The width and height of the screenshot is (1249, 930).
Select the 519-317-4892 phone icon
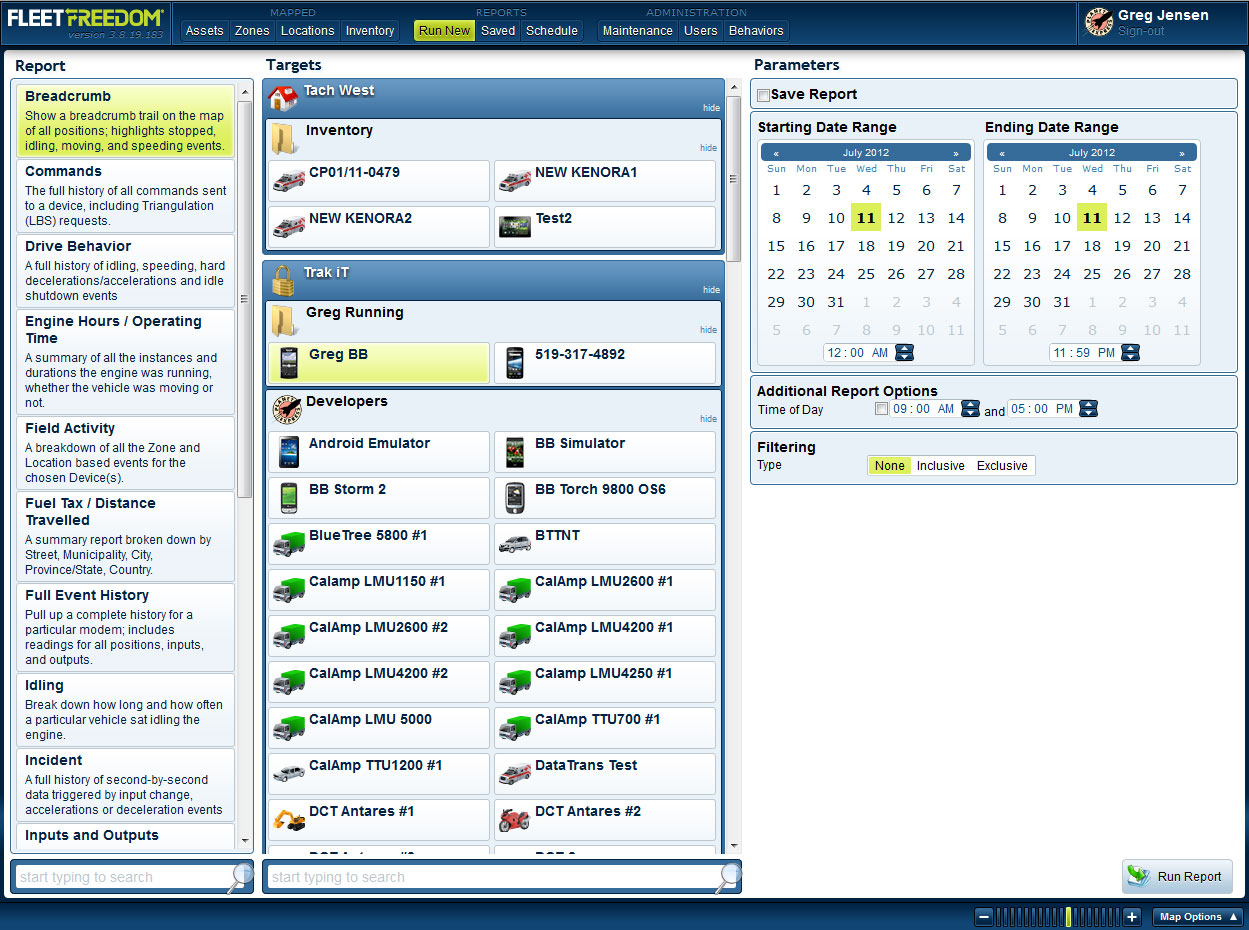515,362
